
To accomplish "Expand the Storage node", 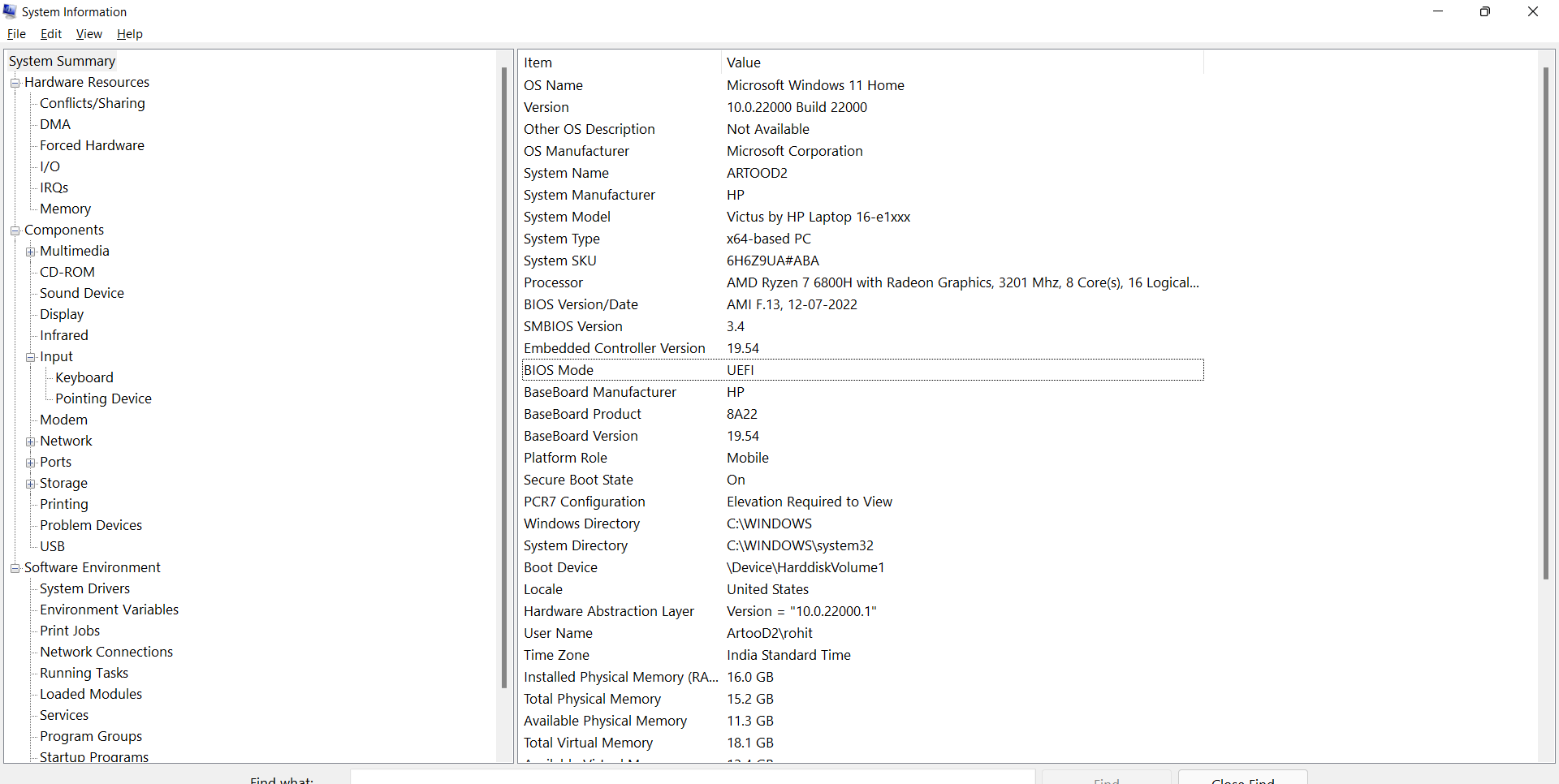I will pyautogui.click(x=30, y=484).
